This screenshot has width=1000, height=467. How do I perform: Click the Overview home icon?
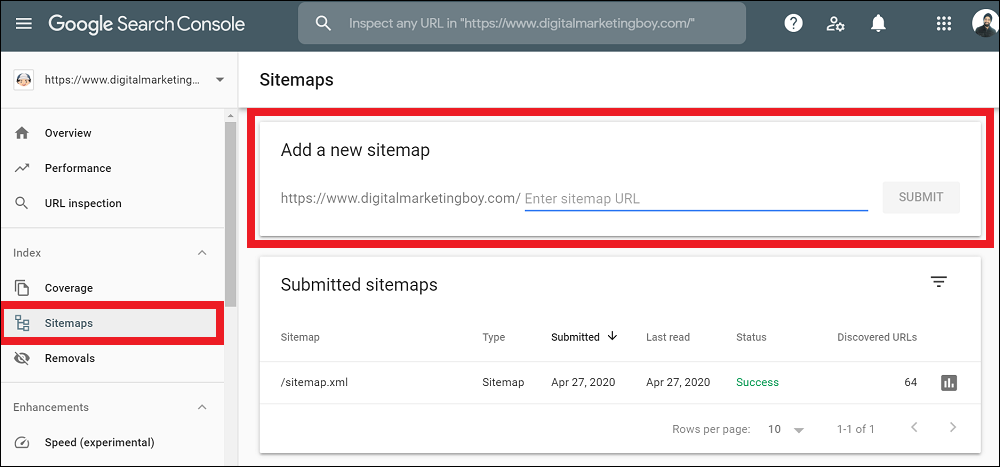(22, 133)
